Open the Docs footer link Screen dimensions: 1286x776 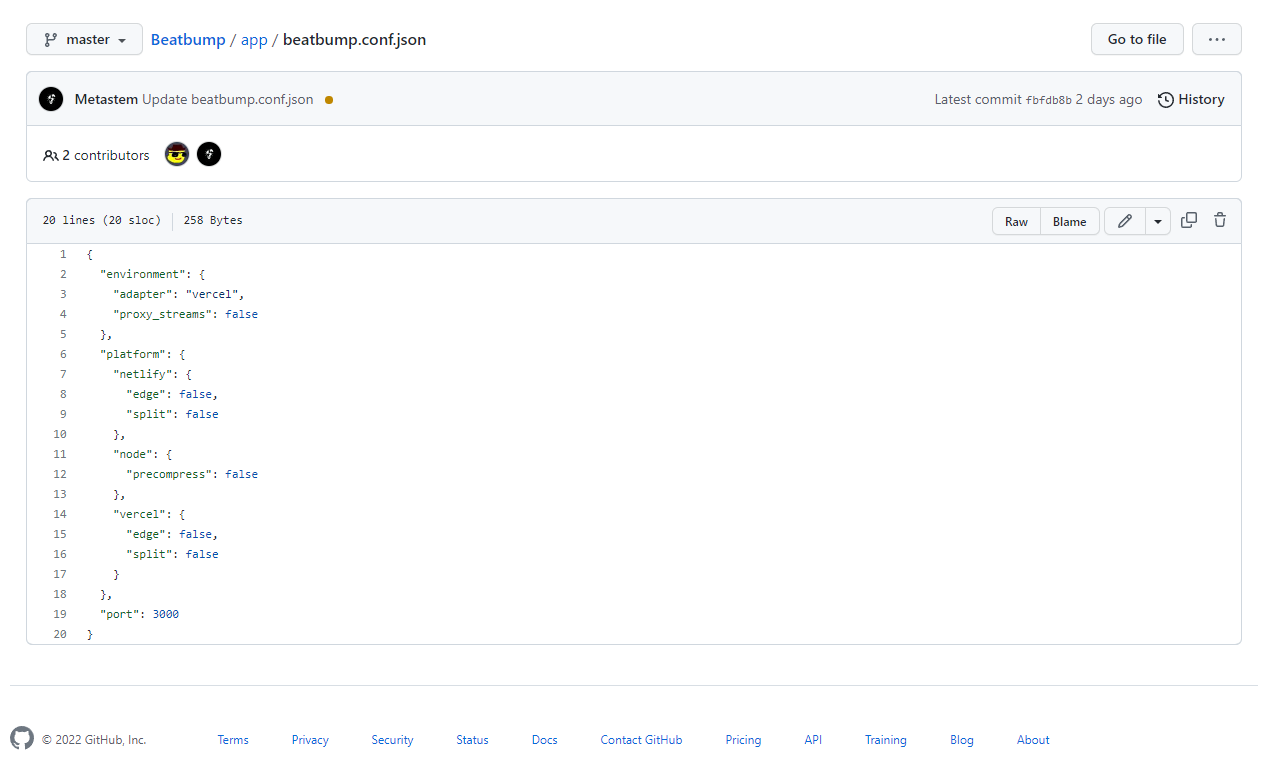545,740
